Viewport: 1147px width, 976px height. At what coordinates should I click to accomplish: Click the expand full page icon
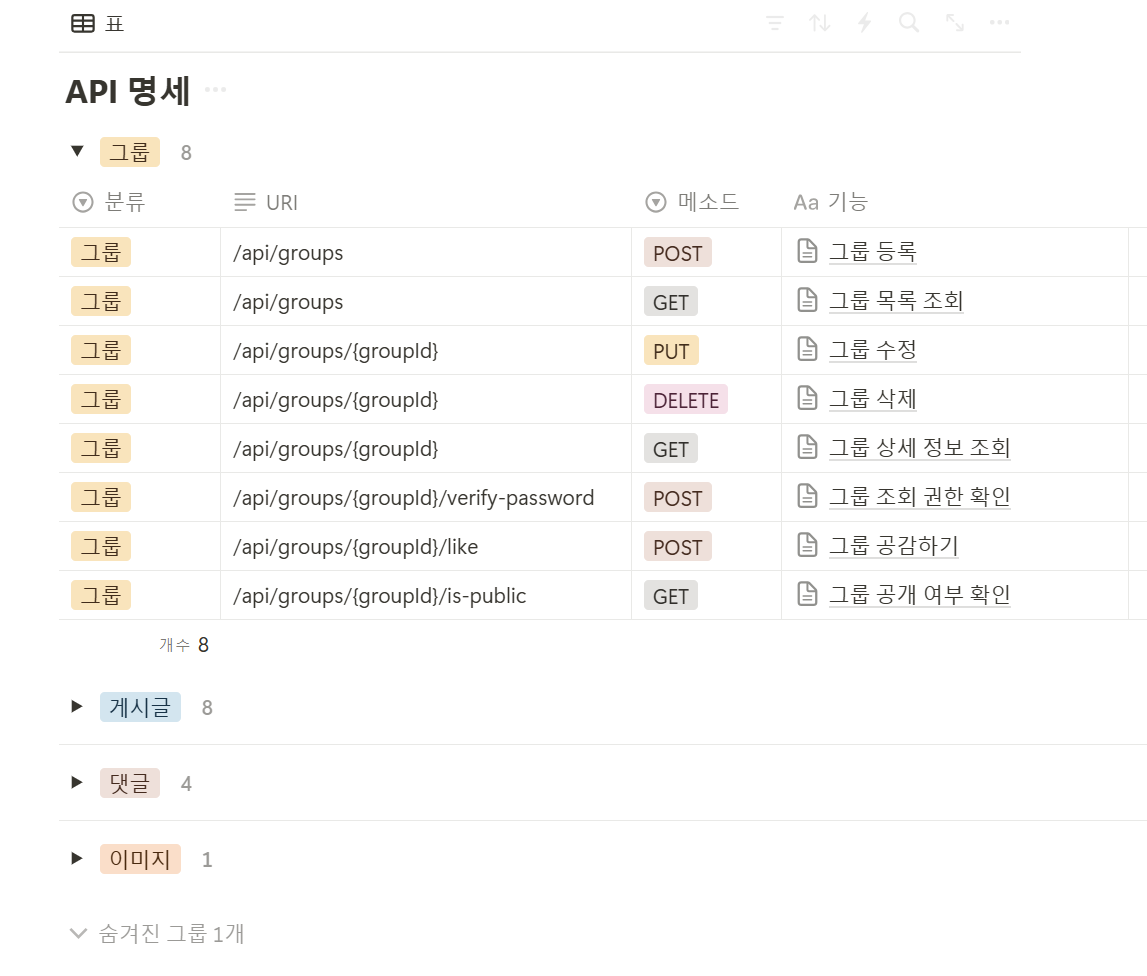pos(955,23)
